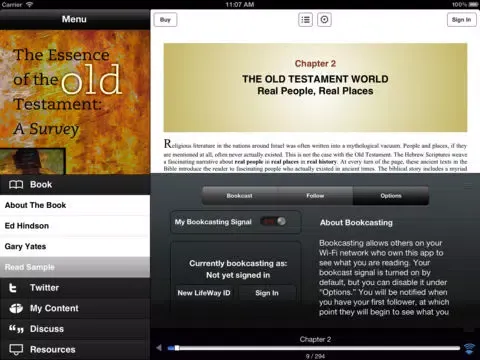Screen dimensions: 480x360
Task: Switch to the Options tab
Action: [391, 196]
